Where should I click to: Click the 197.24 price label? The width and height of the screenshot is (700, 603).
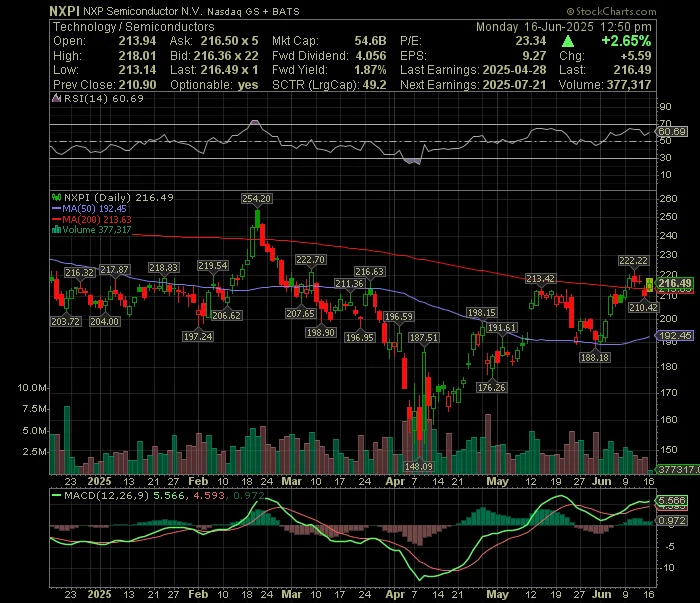pyautogui.click(x=198, y=337)
